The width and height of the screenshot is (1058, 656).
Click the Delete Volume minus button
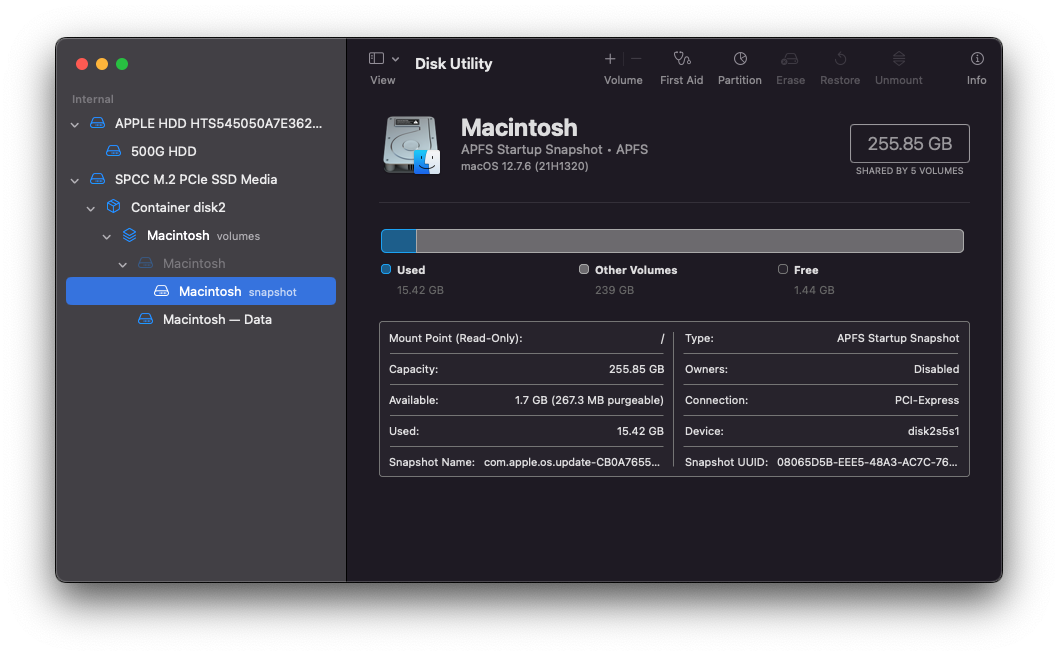pos(636,59)
